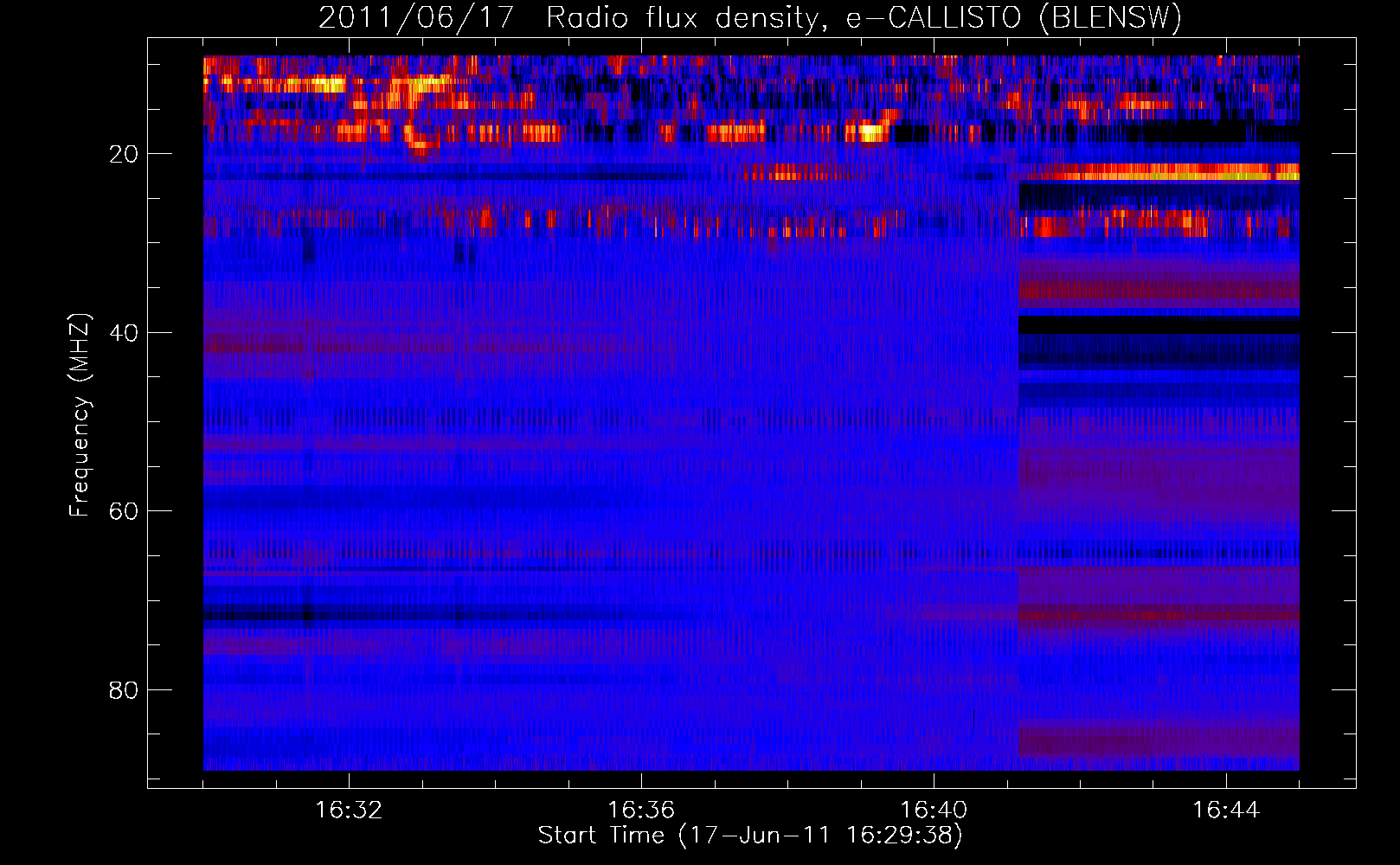The height and width of the screenshot is (865, 1400).
Task: Click the 16:44 time tick label
Action: (x=1226, y=811)
